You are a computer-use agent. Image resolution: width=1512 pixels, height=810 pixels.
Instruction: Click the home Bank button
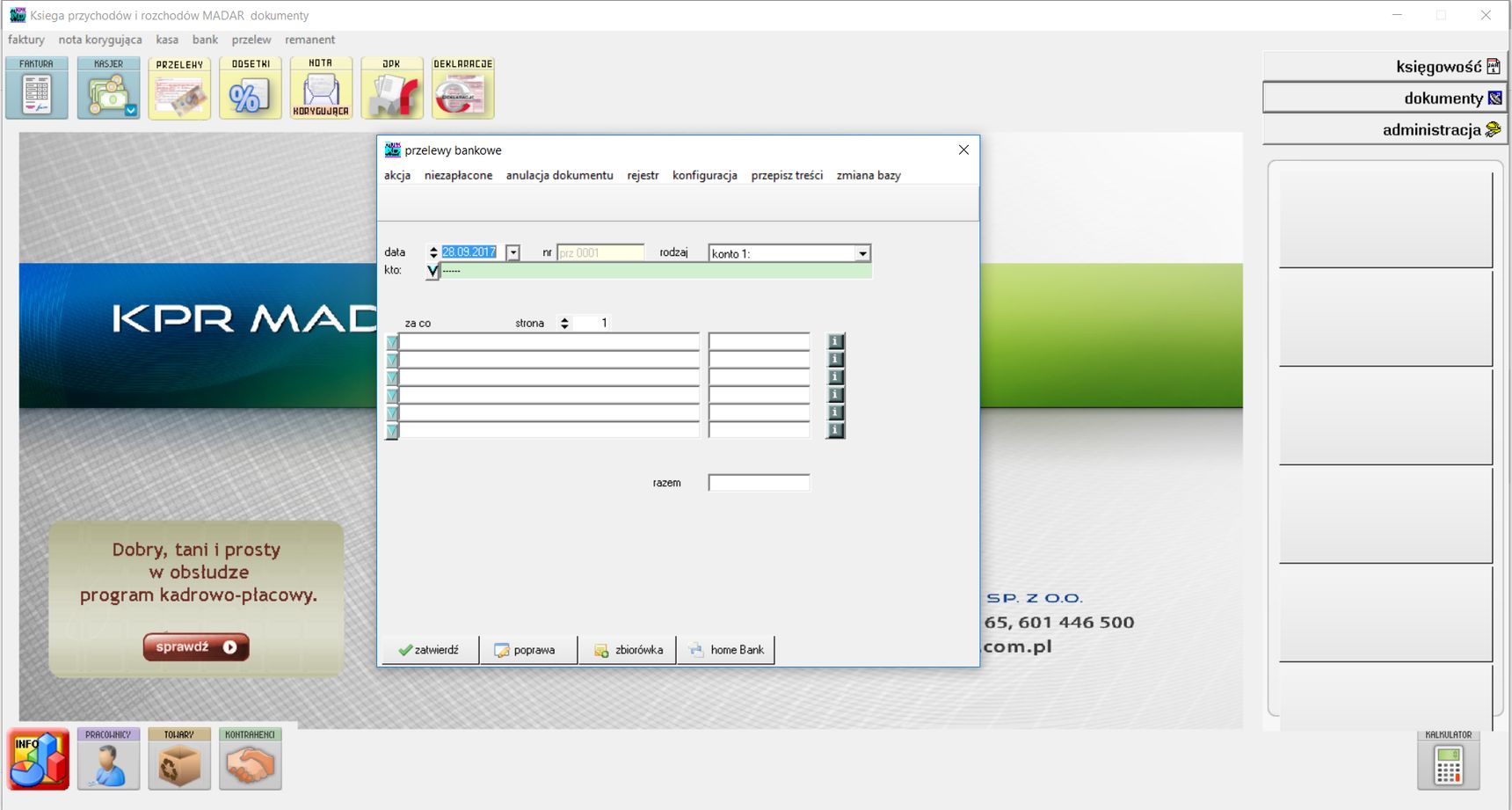(725, 650)
